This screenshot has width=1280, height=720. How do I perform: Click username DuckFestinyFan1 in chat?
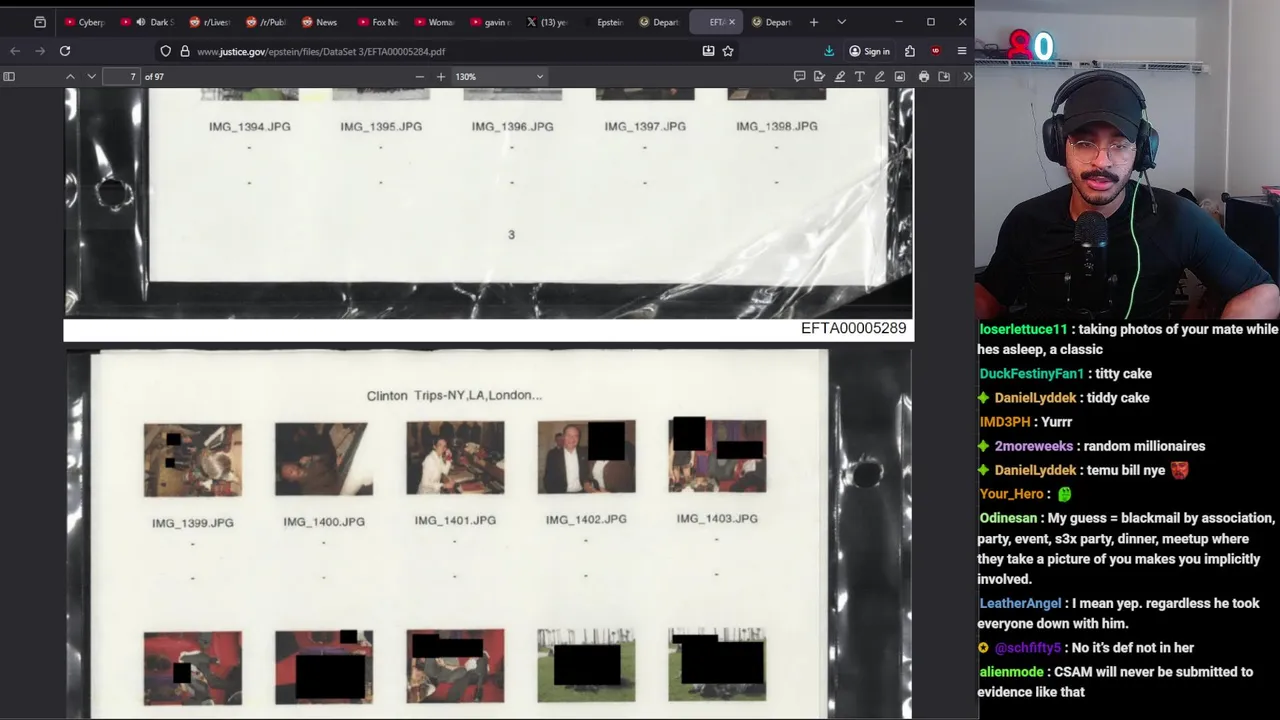1031,373
